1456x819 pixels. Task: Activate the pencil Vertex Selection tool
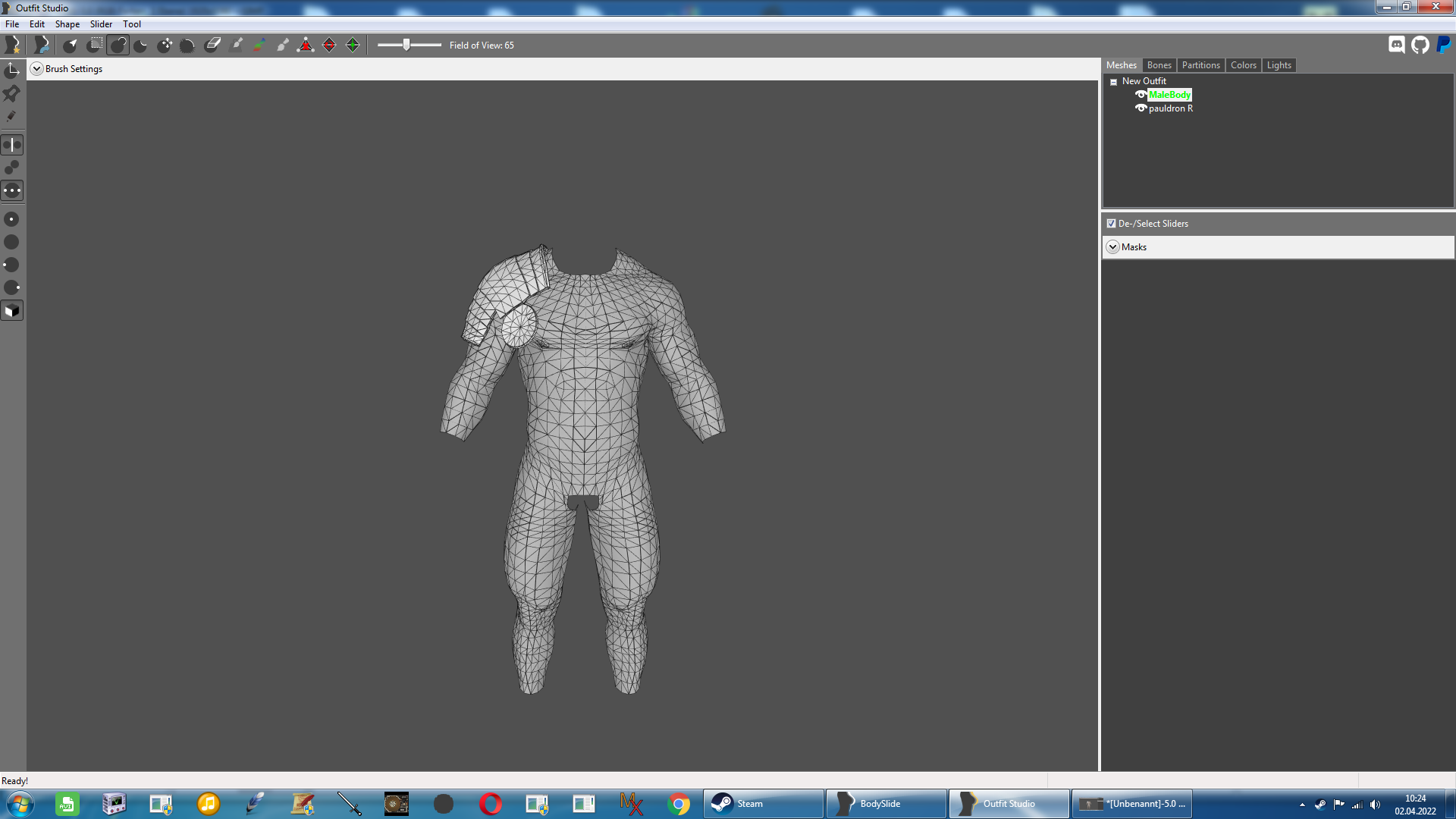[x=12, y=116]
